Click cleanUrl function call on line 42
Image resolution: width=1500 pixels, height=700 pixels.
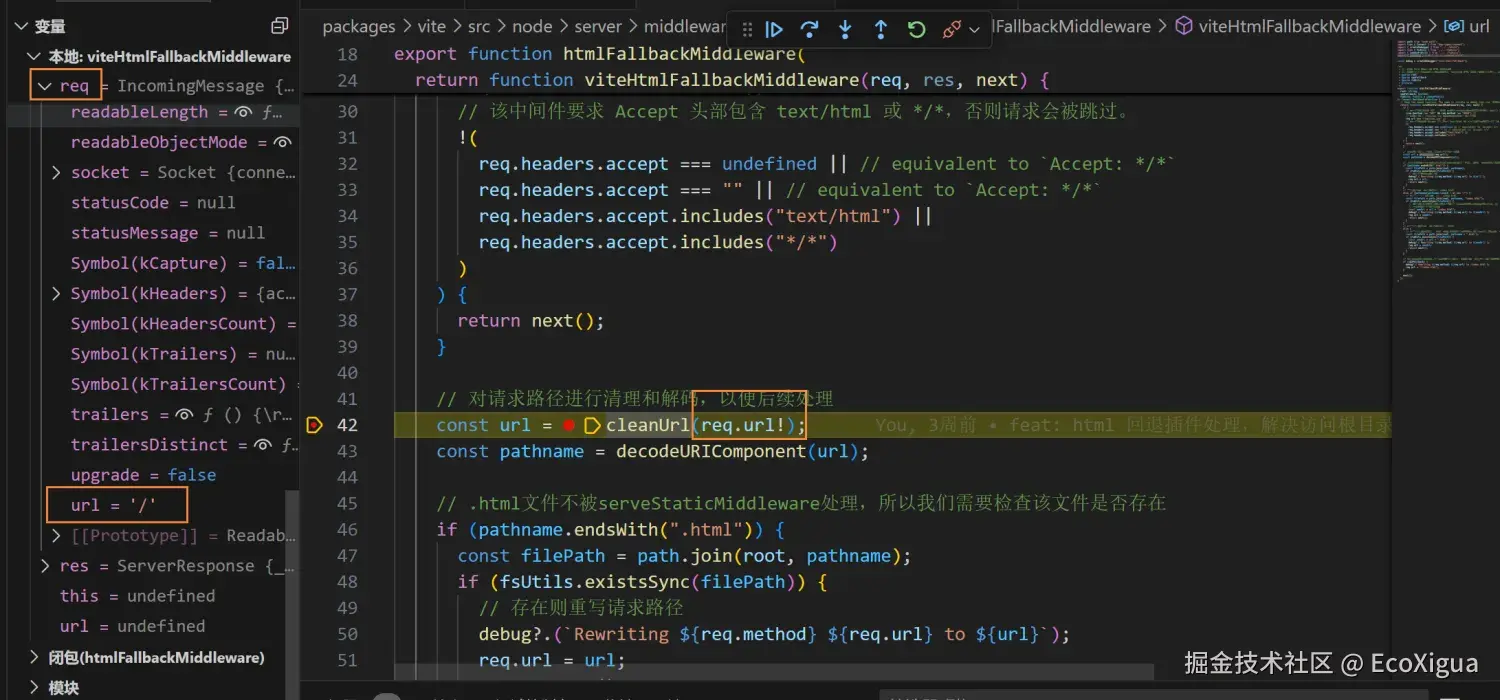648,425
